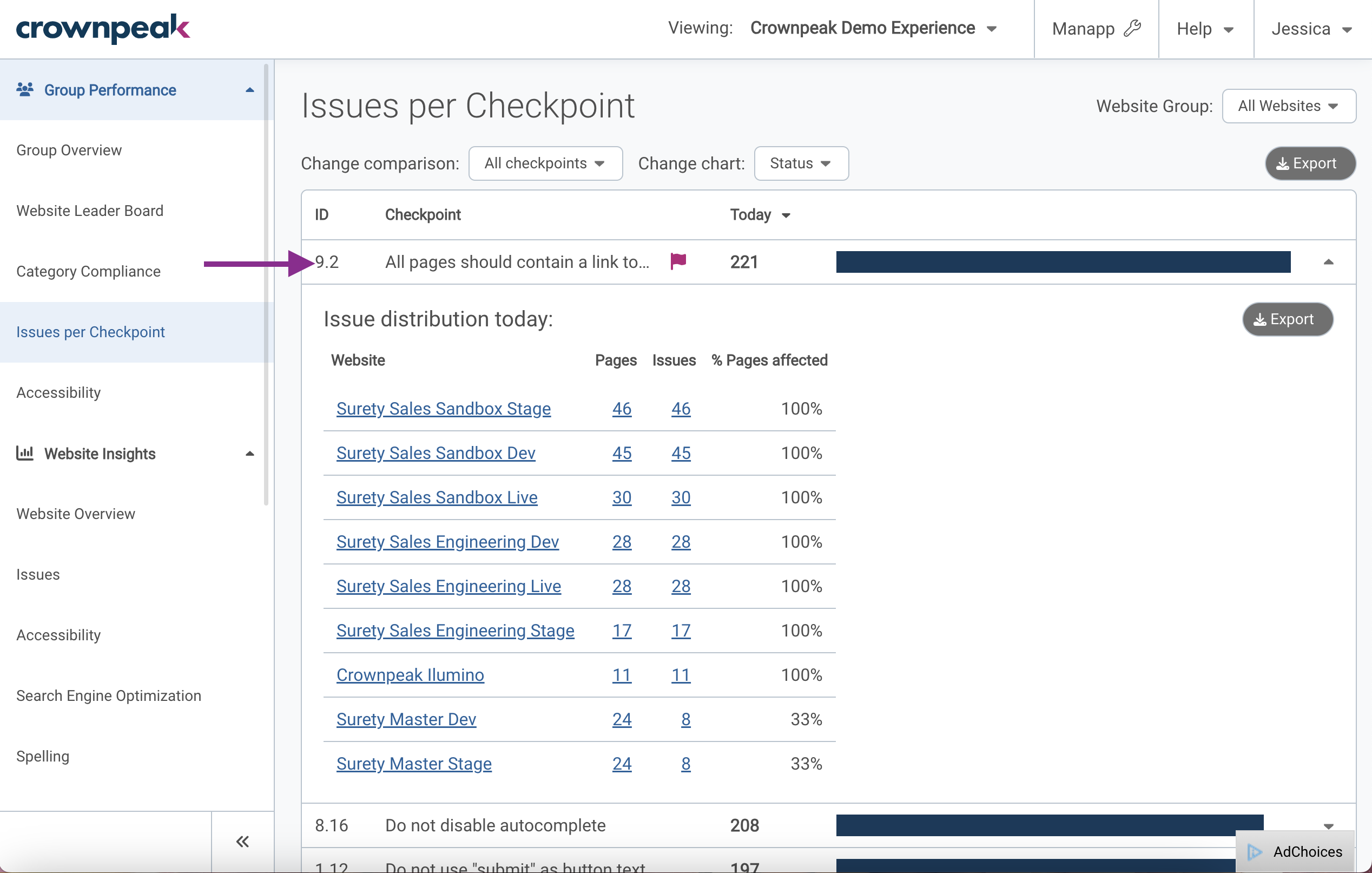The image size is (1372, 873).
Task: Open Search Engine Optimization page
Action: pos(109,696)
